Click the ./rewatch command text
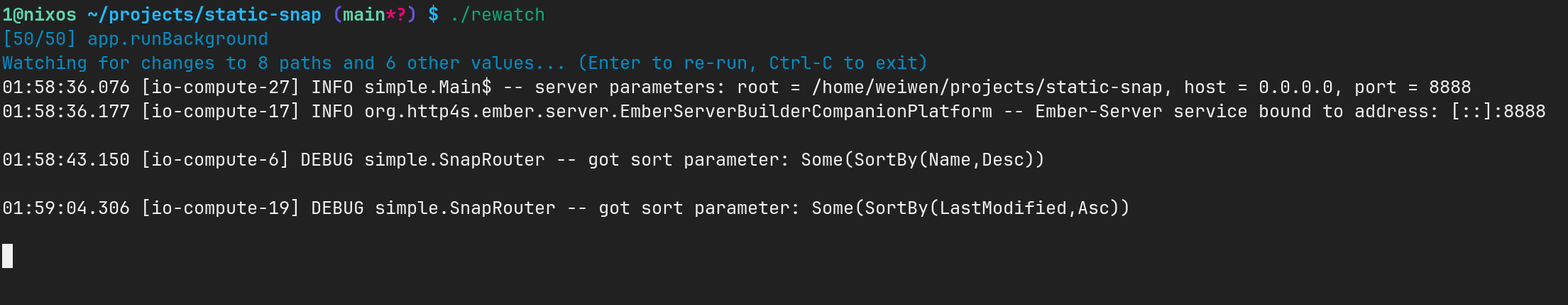This screenshot has width=1568, height=305. (498, 14)
